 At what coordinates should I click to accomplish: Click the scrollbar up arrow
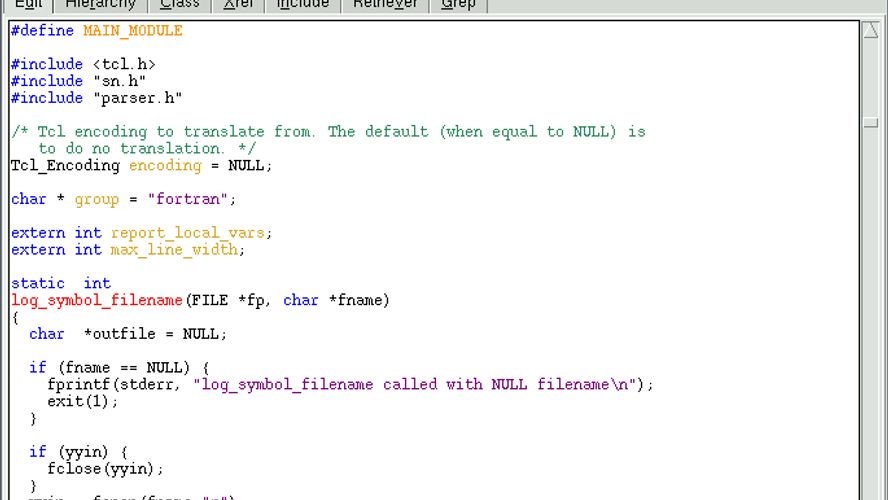pos(870,29)
